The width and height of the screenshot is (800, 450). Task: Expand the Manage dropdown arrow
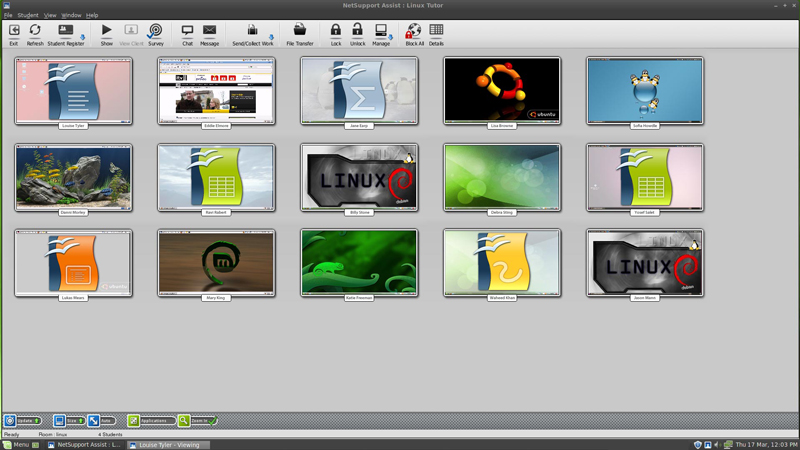point(391,38)
